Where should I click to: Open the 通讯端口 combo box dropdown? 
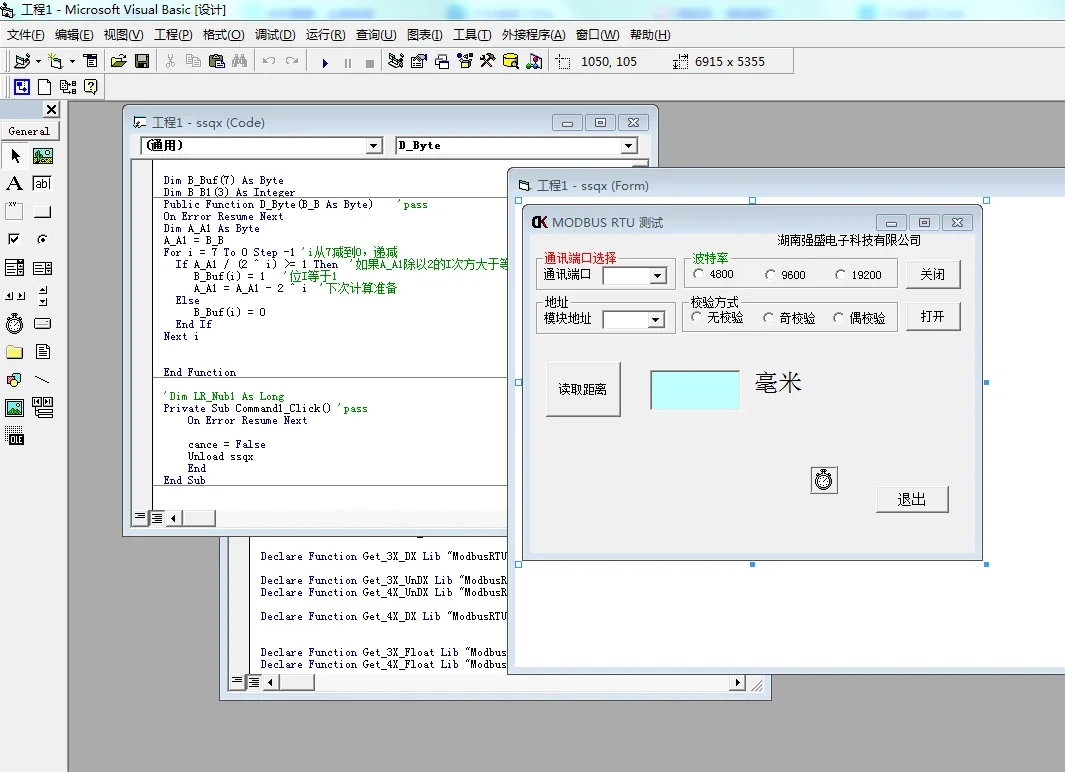[x=657, y=276]
